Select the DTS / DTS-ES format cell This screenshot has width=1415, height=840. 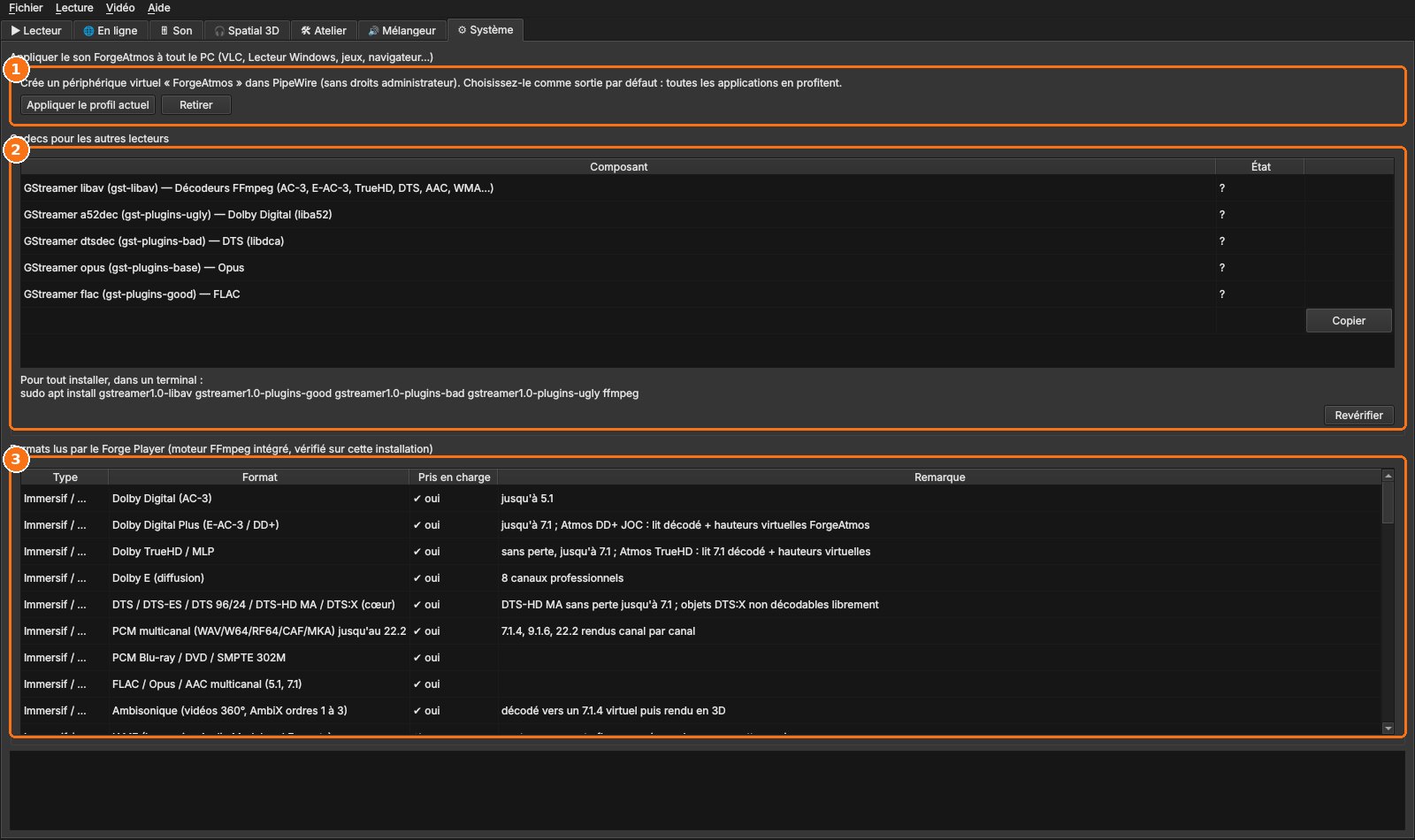point(259,605)
